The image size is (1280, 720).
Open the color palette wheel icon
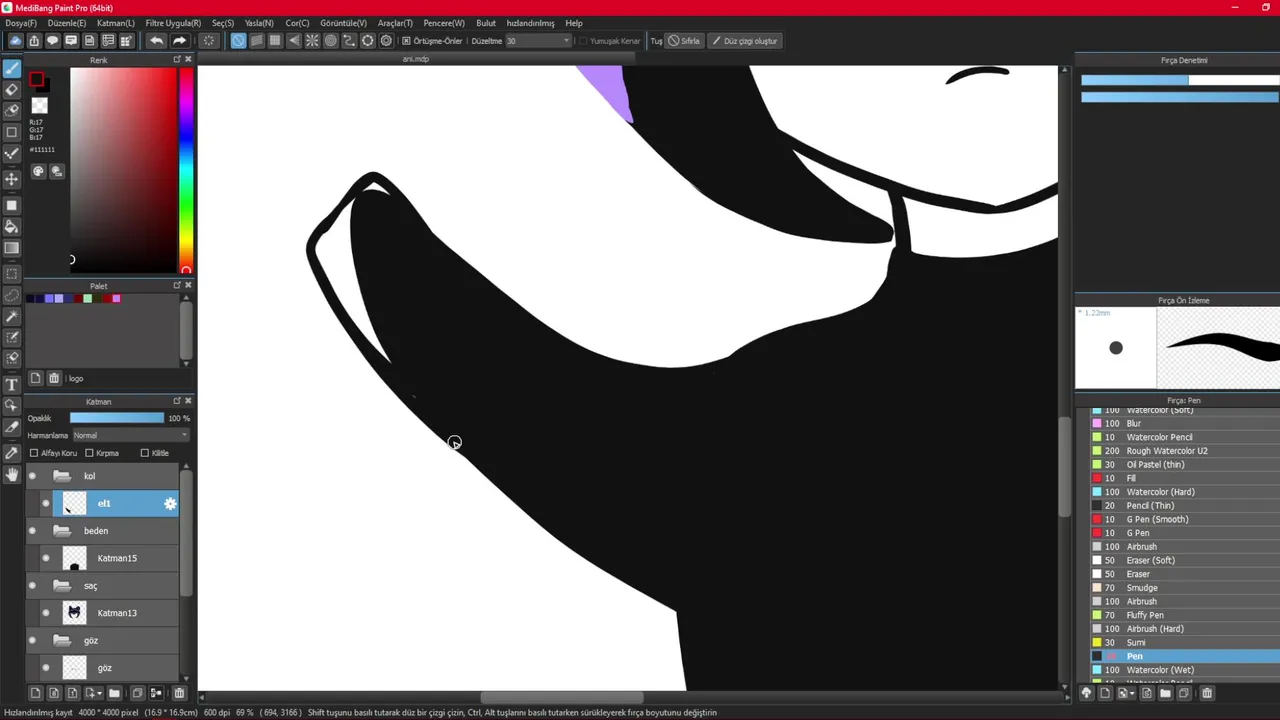[38, 172]
